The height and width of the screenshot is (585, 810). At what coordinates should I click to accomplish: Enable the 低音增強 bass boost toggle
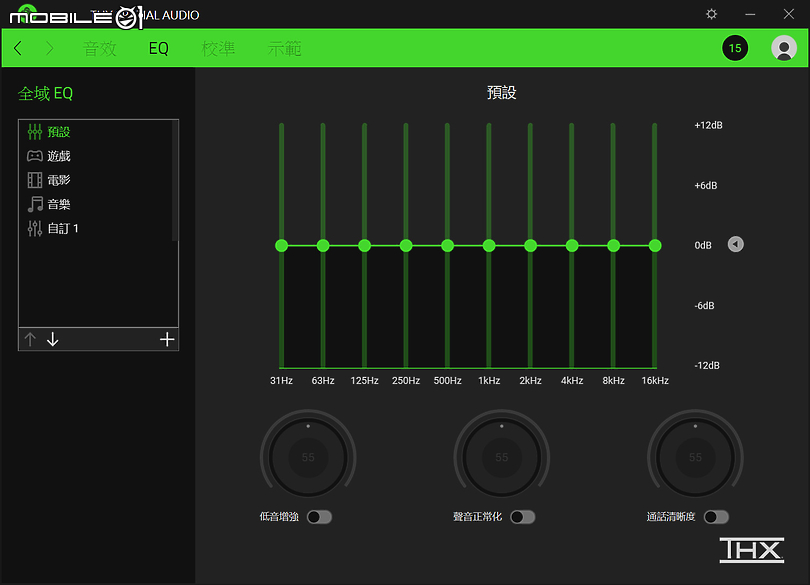point(319,517)
